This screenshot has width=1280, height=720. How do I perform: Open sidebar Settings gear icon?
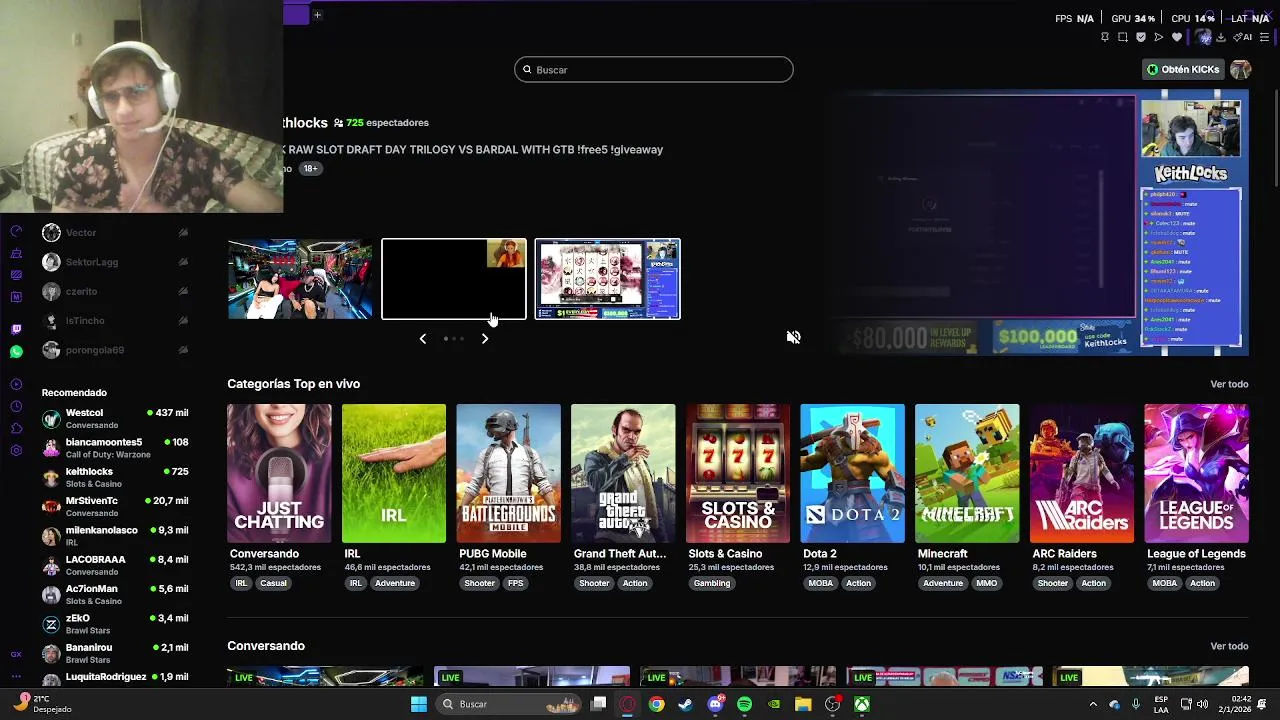click(x=16, y=450)
